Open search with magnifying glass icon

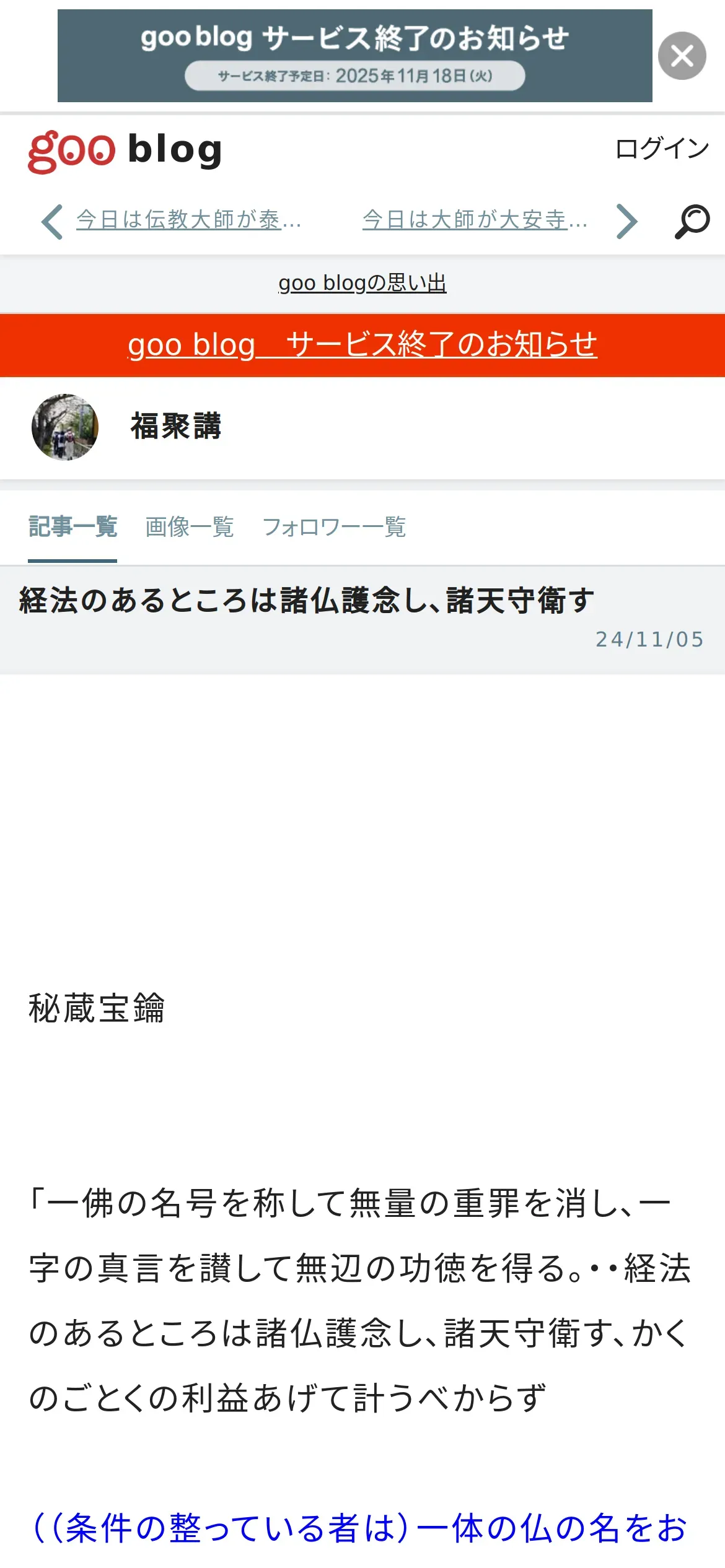tap(692, 221)
